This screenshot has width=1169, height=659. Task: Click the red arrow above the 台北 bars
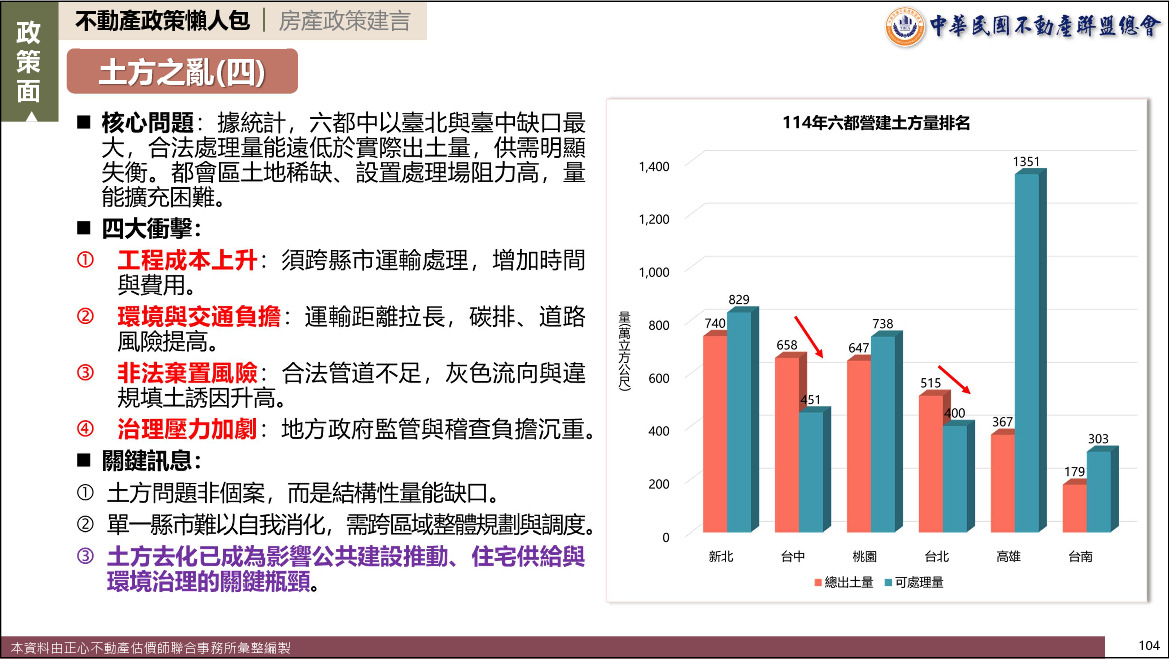[x=953, y=380]
